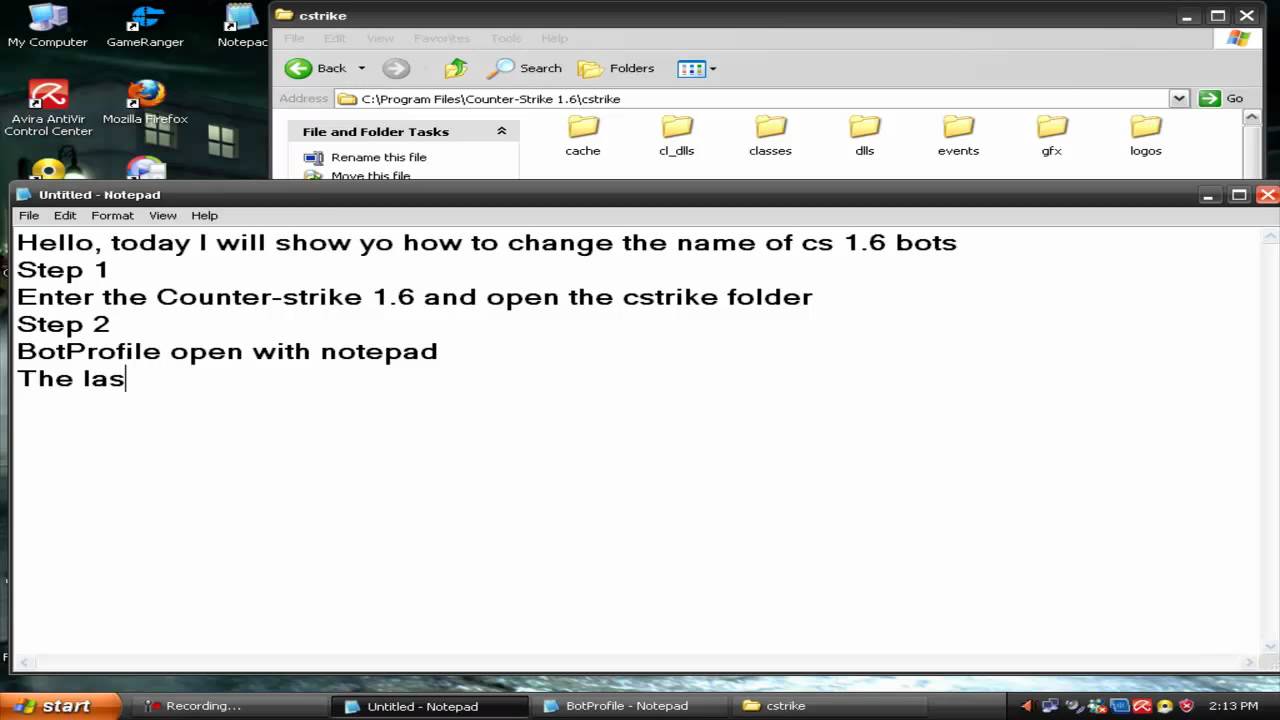The image size is (1280, 720).
Task: Open the Tools menu in the cstrike window
Action: click(x=506, y=38)
